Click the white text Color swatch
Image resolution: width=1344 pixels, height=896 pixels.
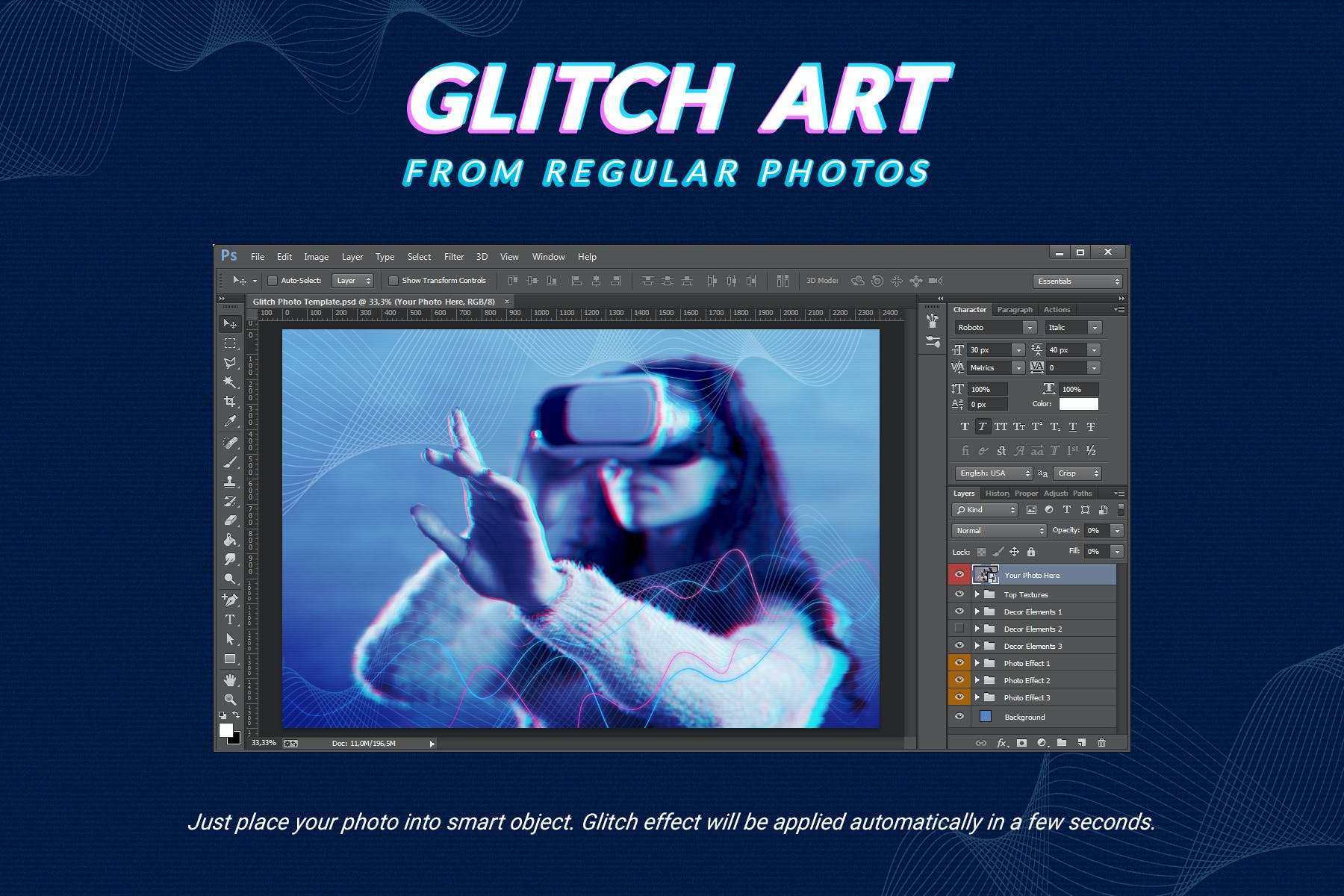[x=1078, y=404]
